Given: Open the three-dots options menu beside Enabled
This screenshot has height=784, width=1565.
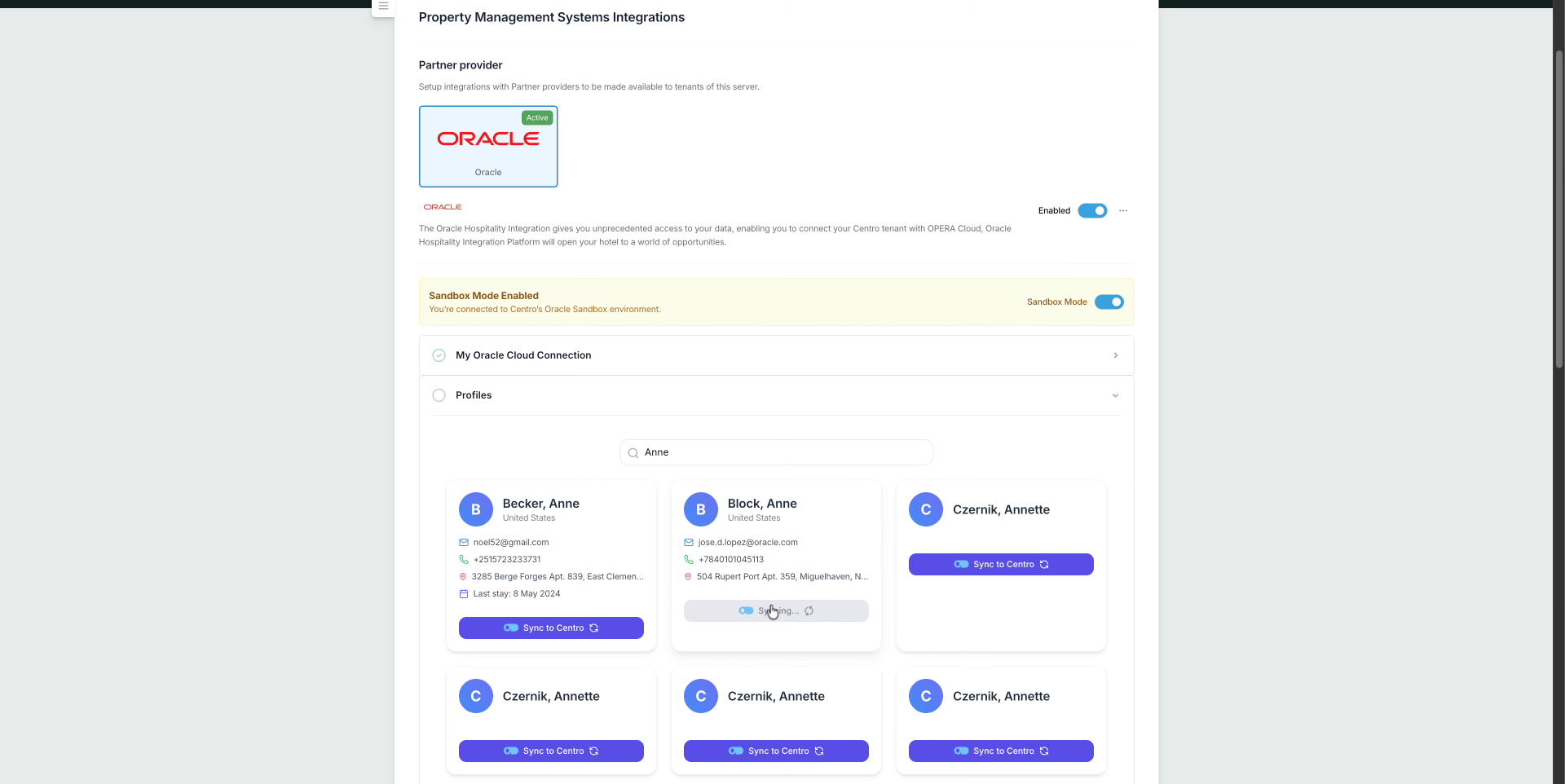Looking at the screenshot, I should 1123,211.
